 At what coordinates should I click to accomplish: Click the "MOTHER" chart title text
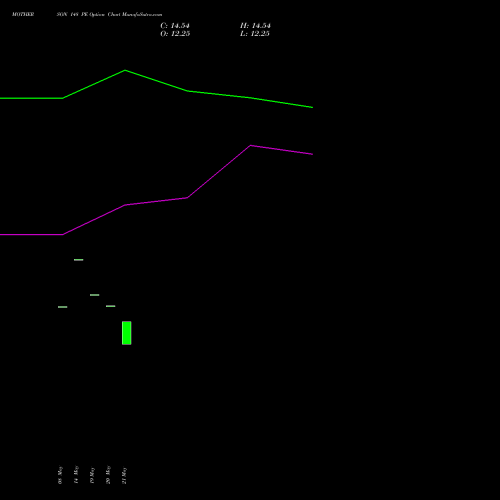(23, 15)
